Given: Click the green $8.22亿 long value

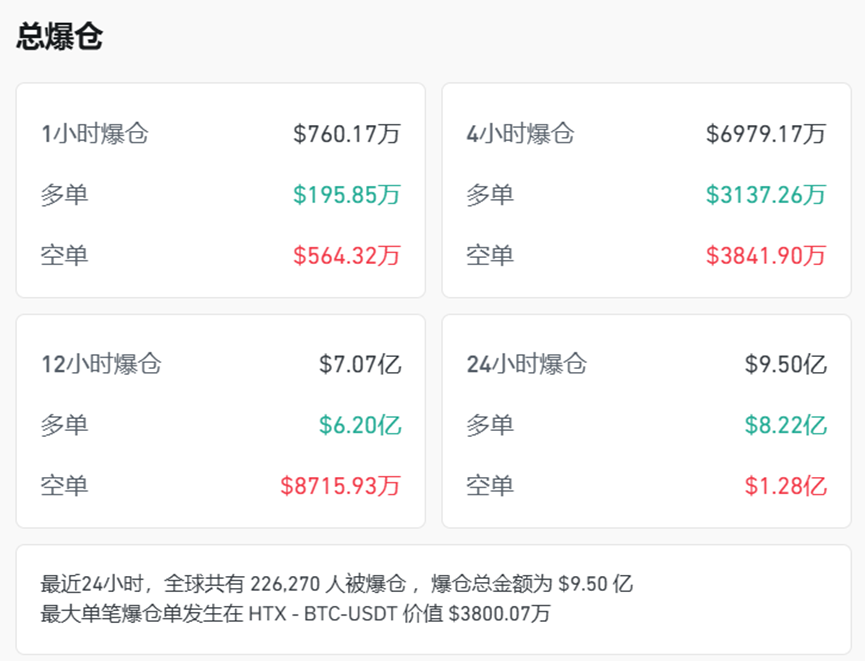Looking at the screenshot, I should click(x=786, y=425).
